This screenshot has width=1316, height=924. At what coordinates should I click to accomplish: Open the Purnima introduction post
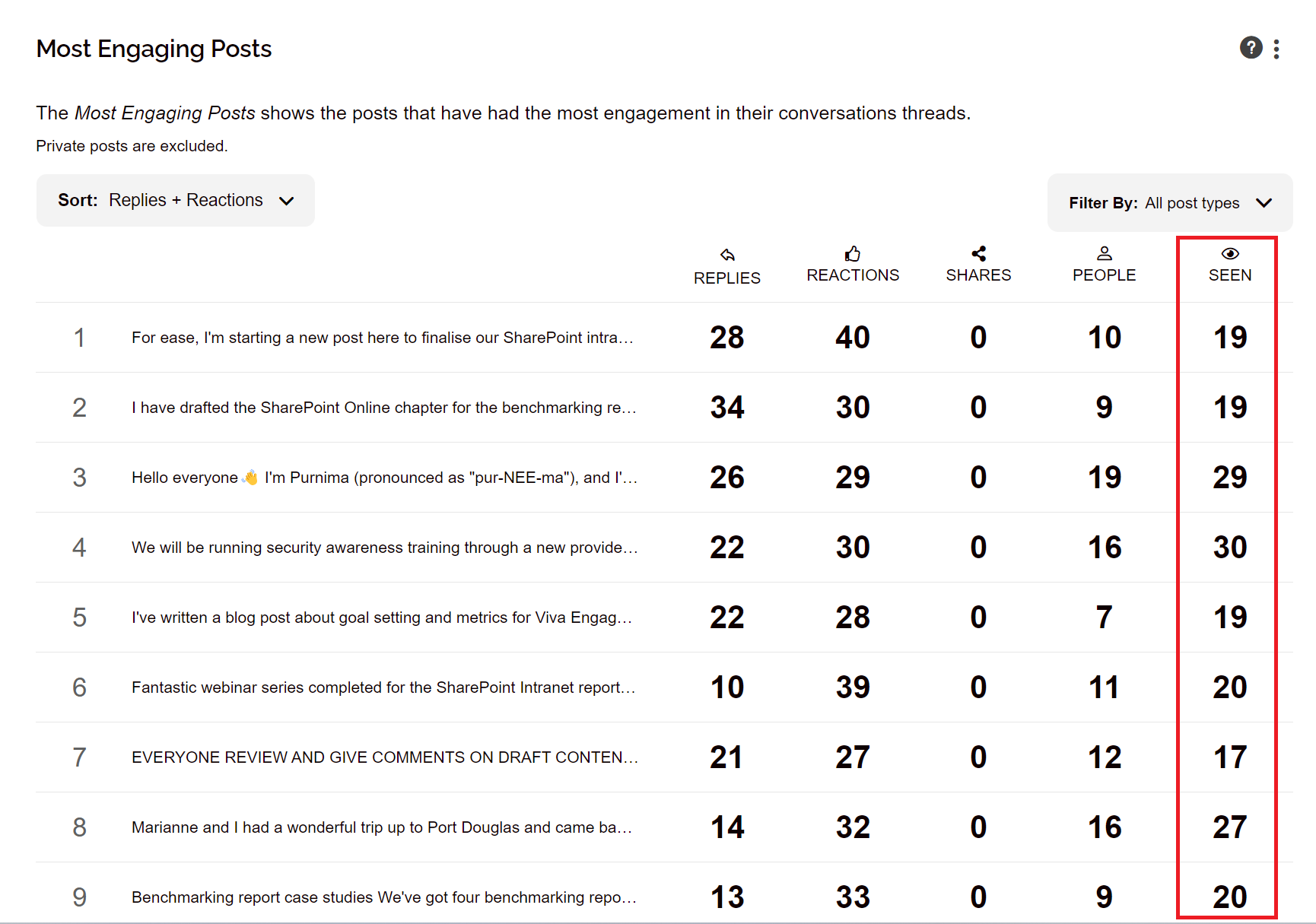pyautogui.click(x=385, y=478)
